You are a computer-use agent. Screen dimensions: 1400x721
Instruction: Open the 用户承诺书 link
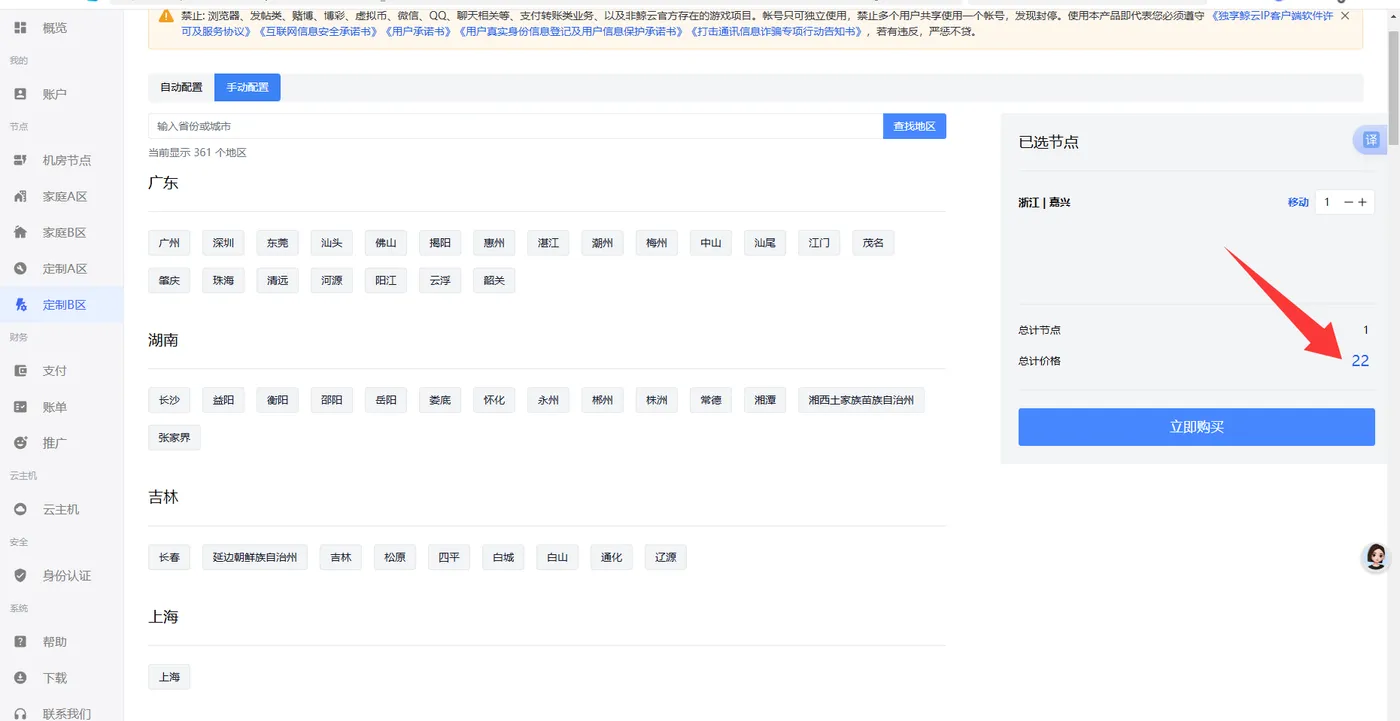418,31
